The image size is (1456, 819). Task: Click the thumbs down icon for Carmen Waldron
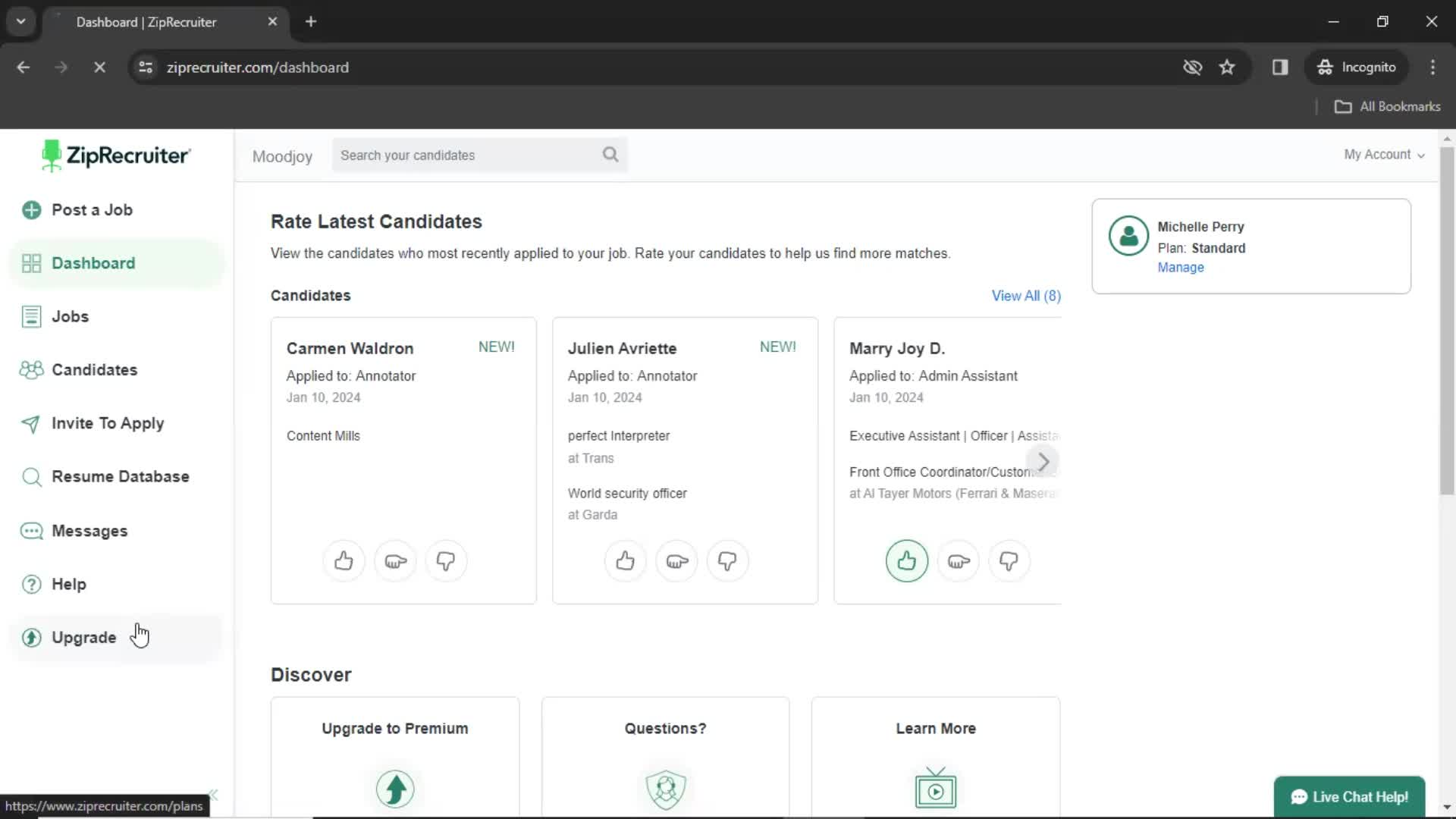(446, 561)
